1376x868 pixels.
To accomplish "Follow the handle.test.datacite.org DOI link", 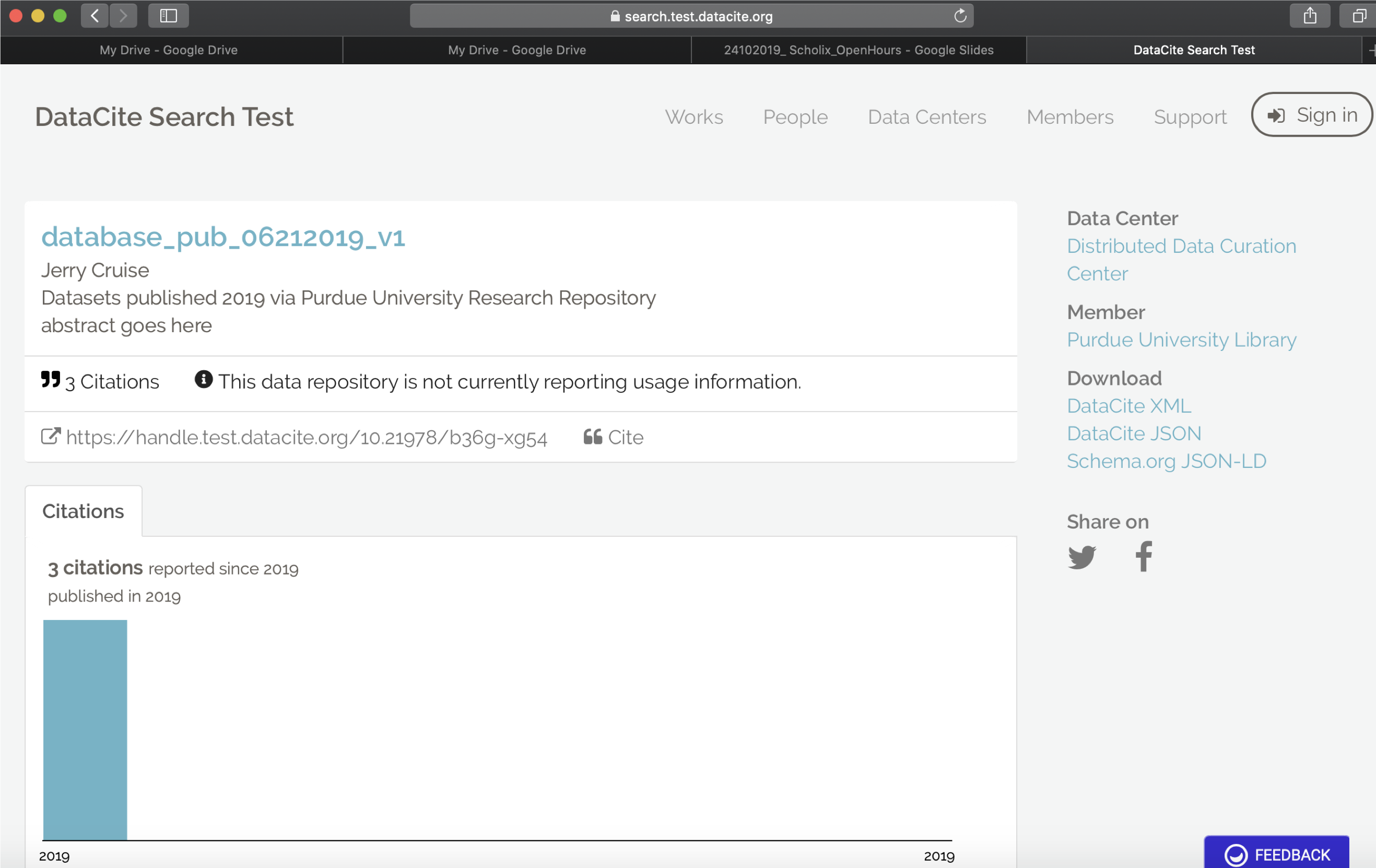I will [307, 437].
